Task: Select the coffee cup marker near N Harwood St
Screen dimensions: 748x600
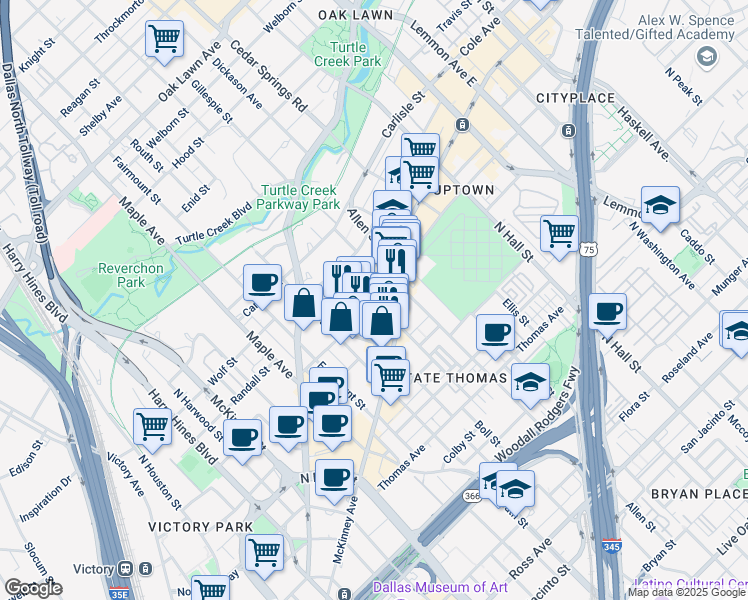Action: 242,438
